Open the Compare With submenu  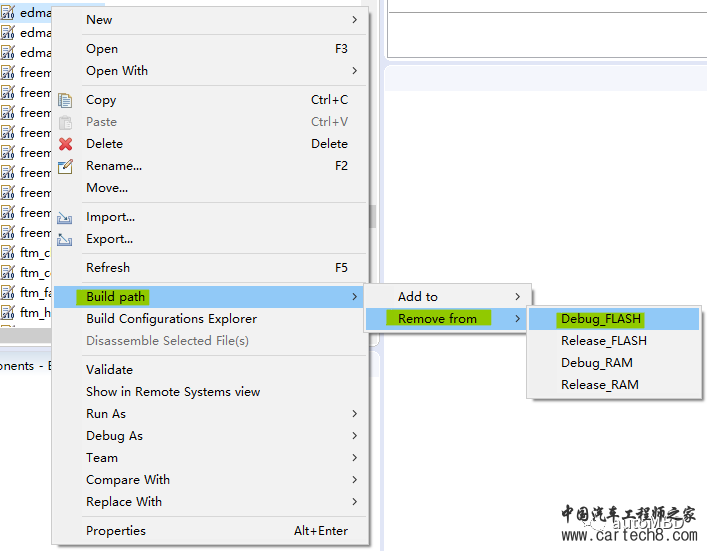tap(211, 480)
